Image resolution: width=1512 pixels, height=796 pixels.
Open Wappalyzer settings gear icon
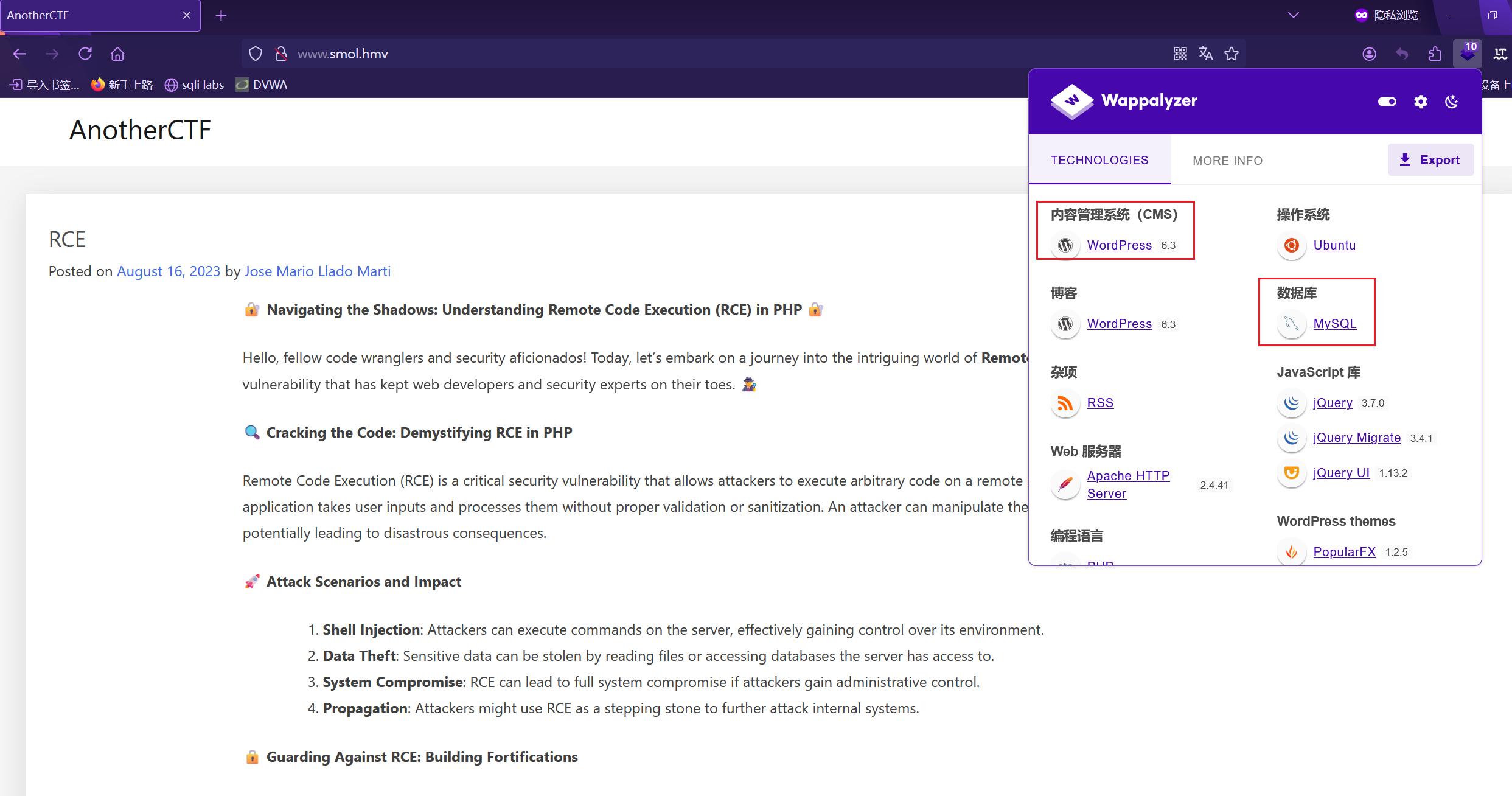tap(1420, 102)
